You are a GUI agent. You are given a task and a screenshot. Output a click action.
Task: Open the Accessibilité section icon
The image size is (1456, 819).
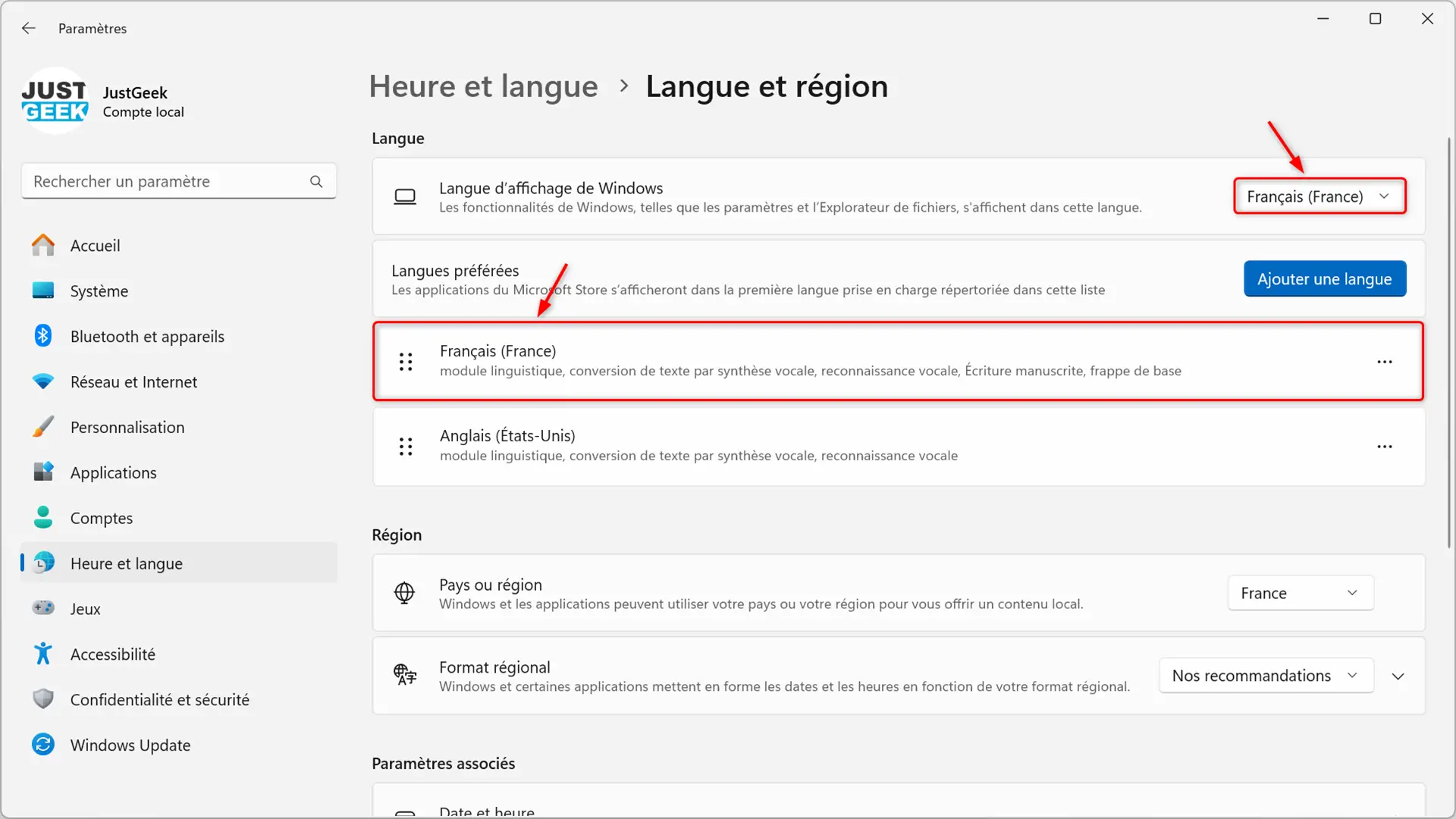pos(43,654)
